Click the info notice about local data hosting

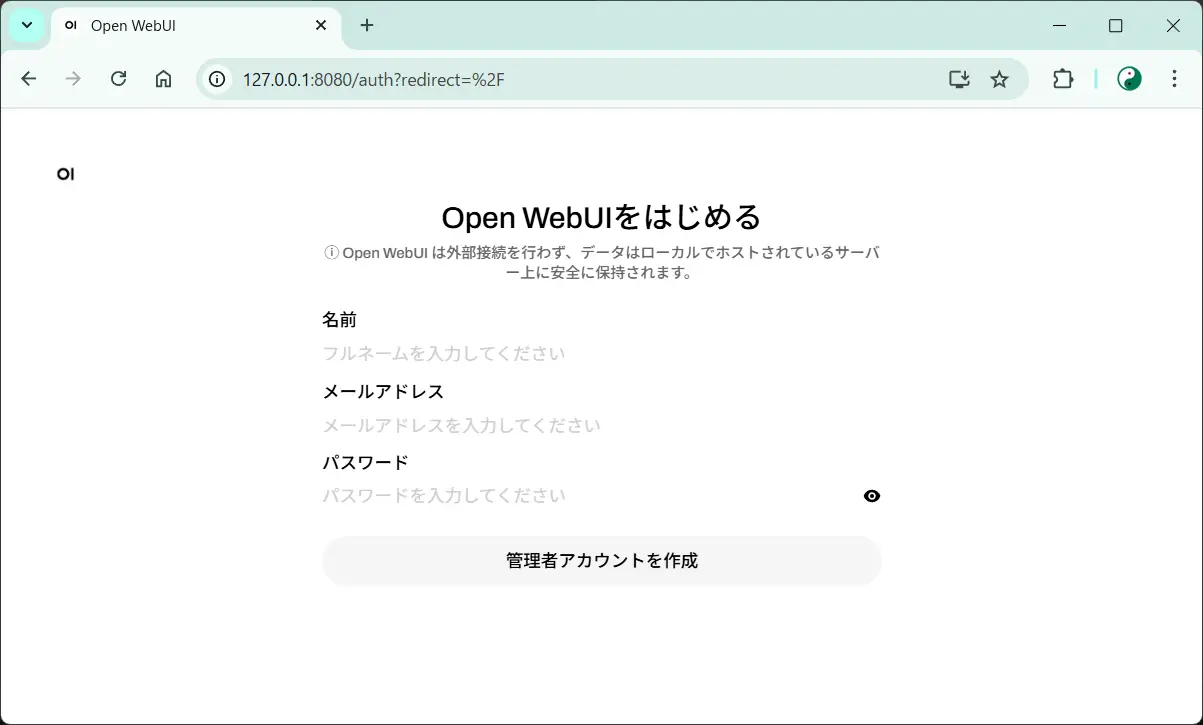[x=602, y=262]
